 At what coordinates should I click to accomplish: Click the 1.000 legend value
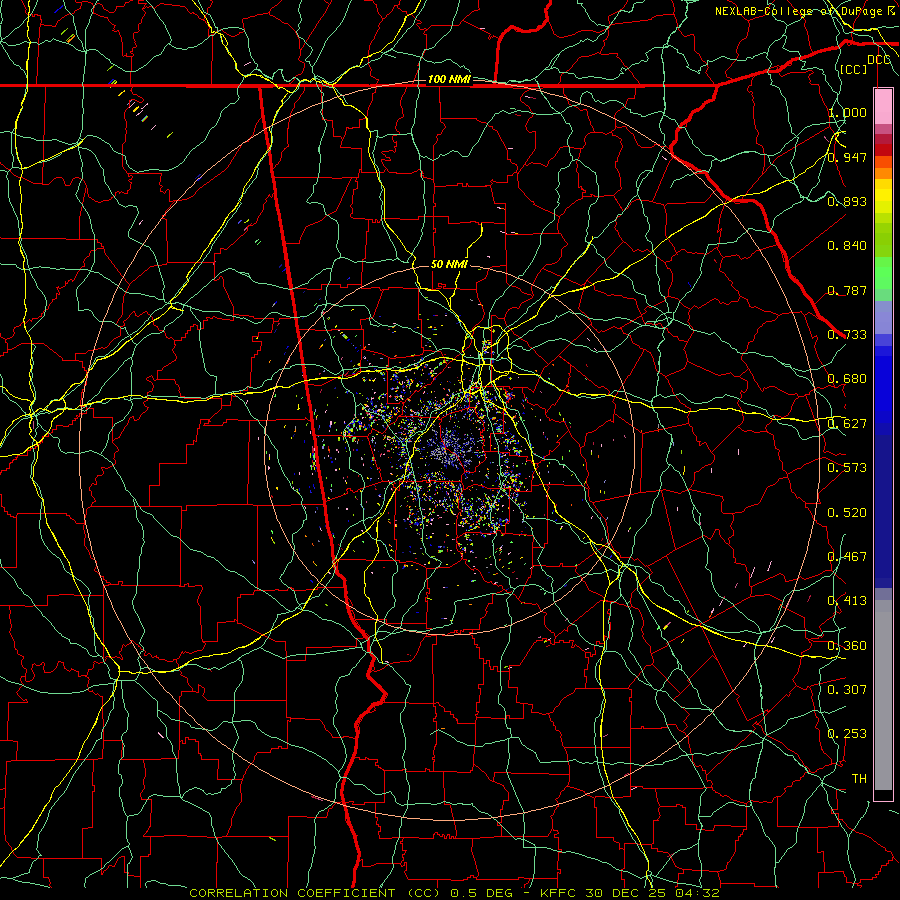pyautogui.click(x=847, y=112)
